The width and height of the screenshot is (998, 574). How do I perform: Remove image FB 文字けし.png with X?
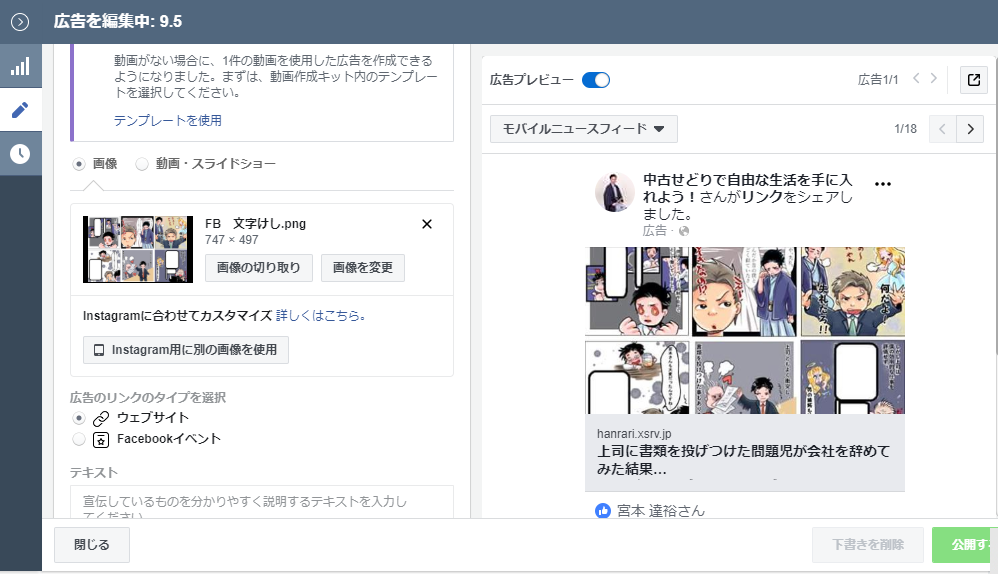[427, 224]
